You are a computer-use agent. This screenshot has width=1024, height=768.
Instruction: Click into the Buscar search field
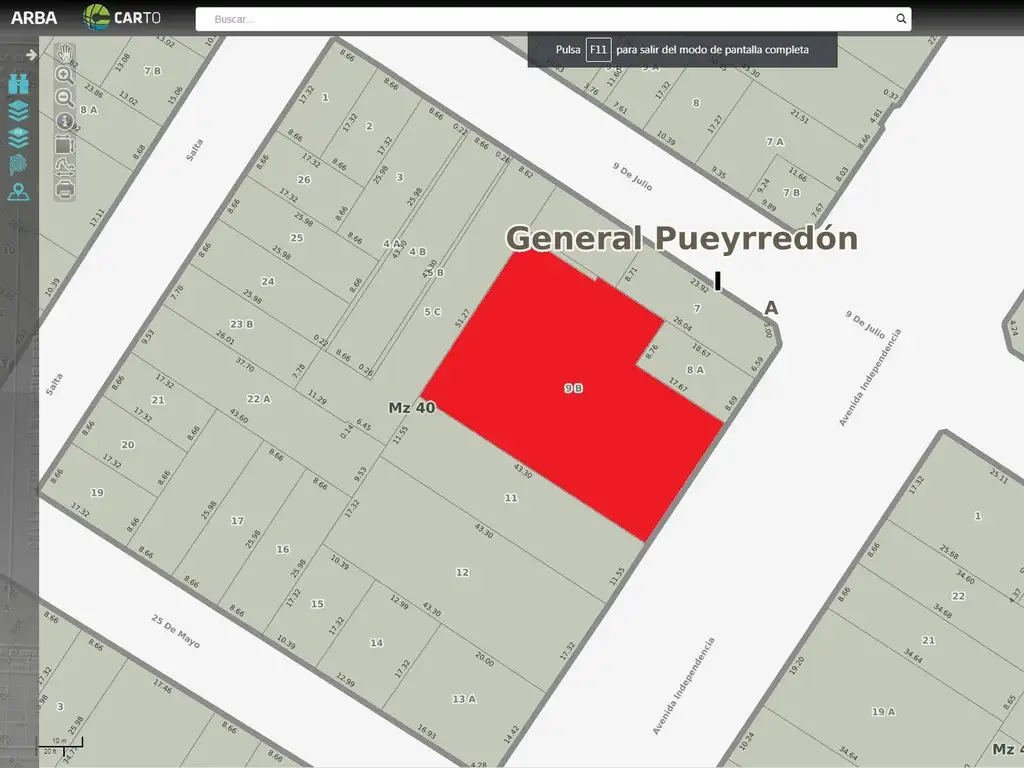tap(550, 19)
